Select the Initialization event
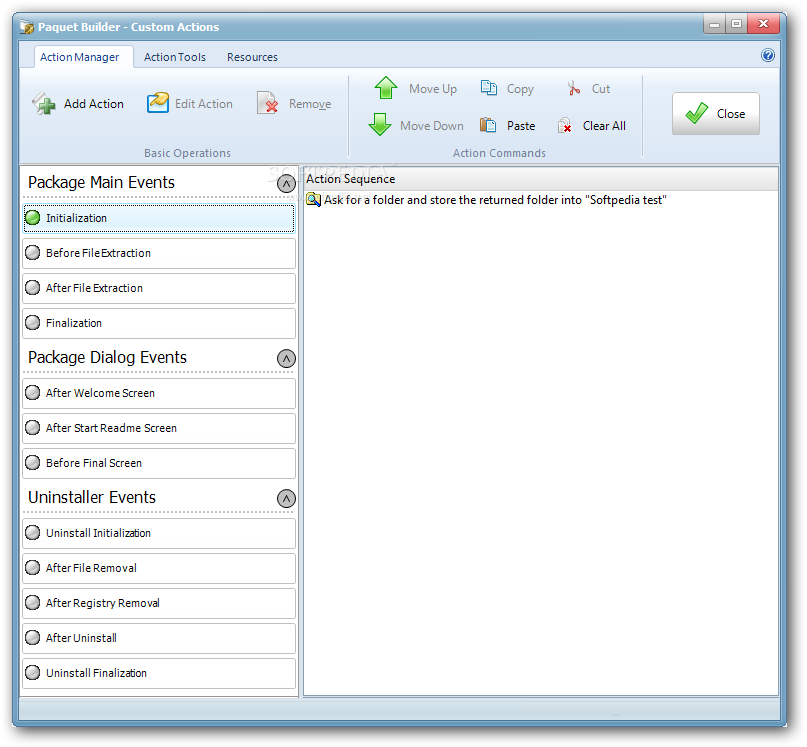This screenshot has height=747, width=807. click(x=159, y=218)
